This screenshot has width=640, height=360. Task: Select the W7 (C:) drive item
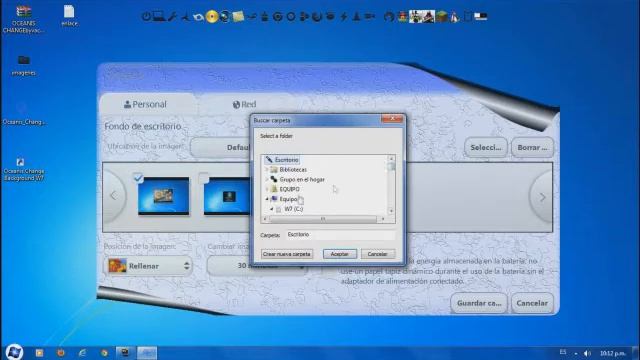click(x=293, y=209)
